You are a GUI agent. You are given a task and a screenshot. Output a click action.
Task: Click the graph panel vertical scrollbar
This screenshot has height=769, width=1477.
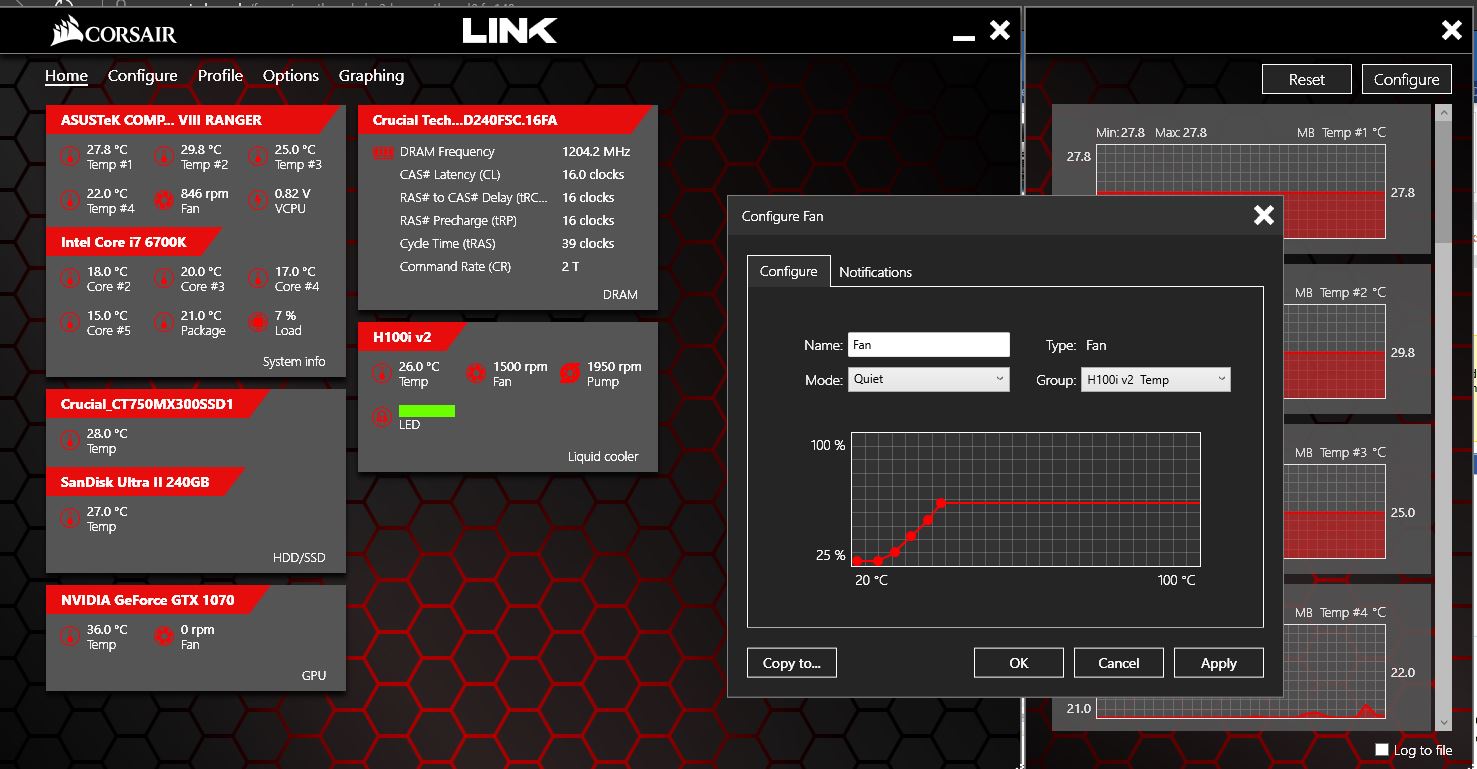point(1442,417)
